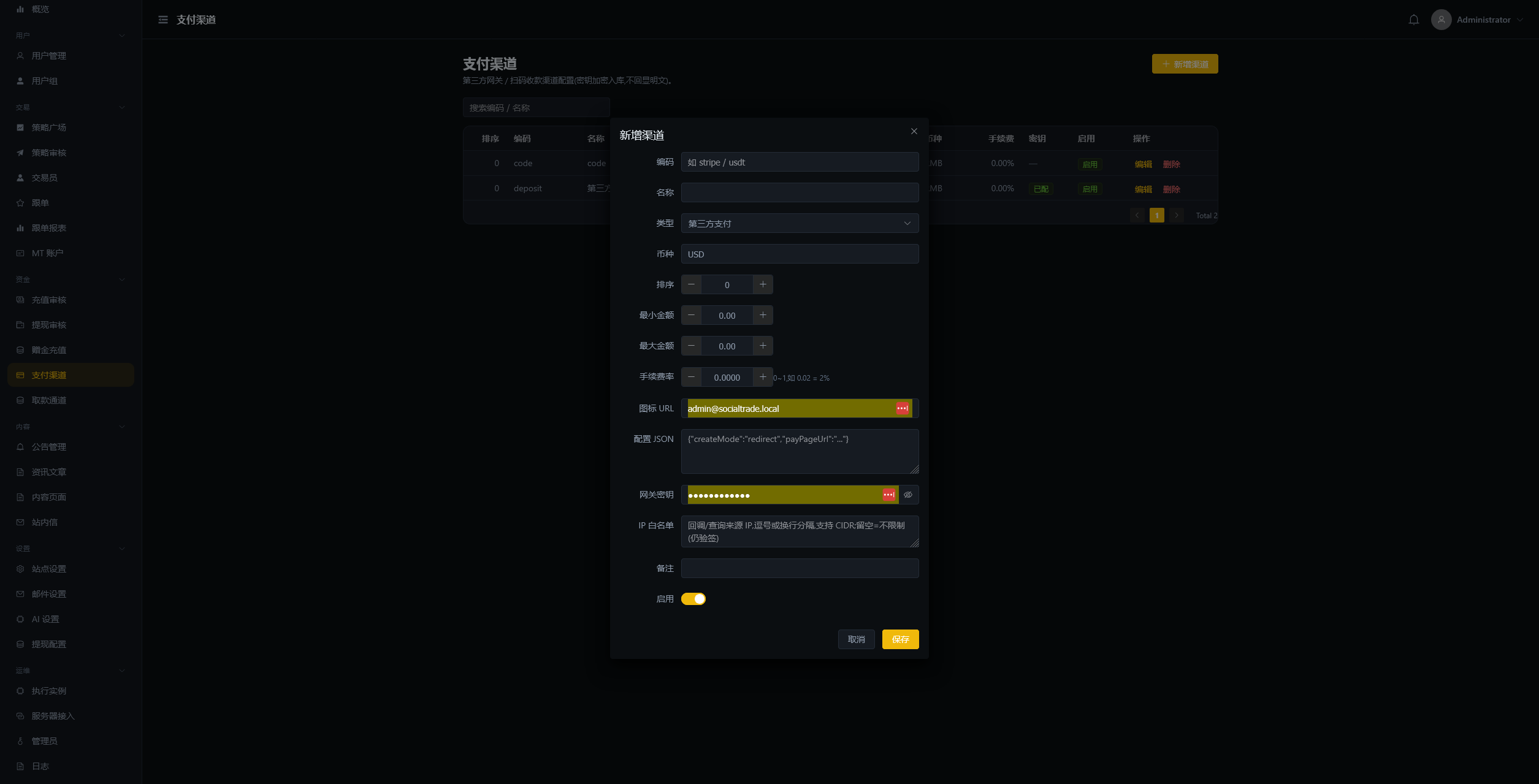Close the 新增渠道 dialog

coord(914,131)
